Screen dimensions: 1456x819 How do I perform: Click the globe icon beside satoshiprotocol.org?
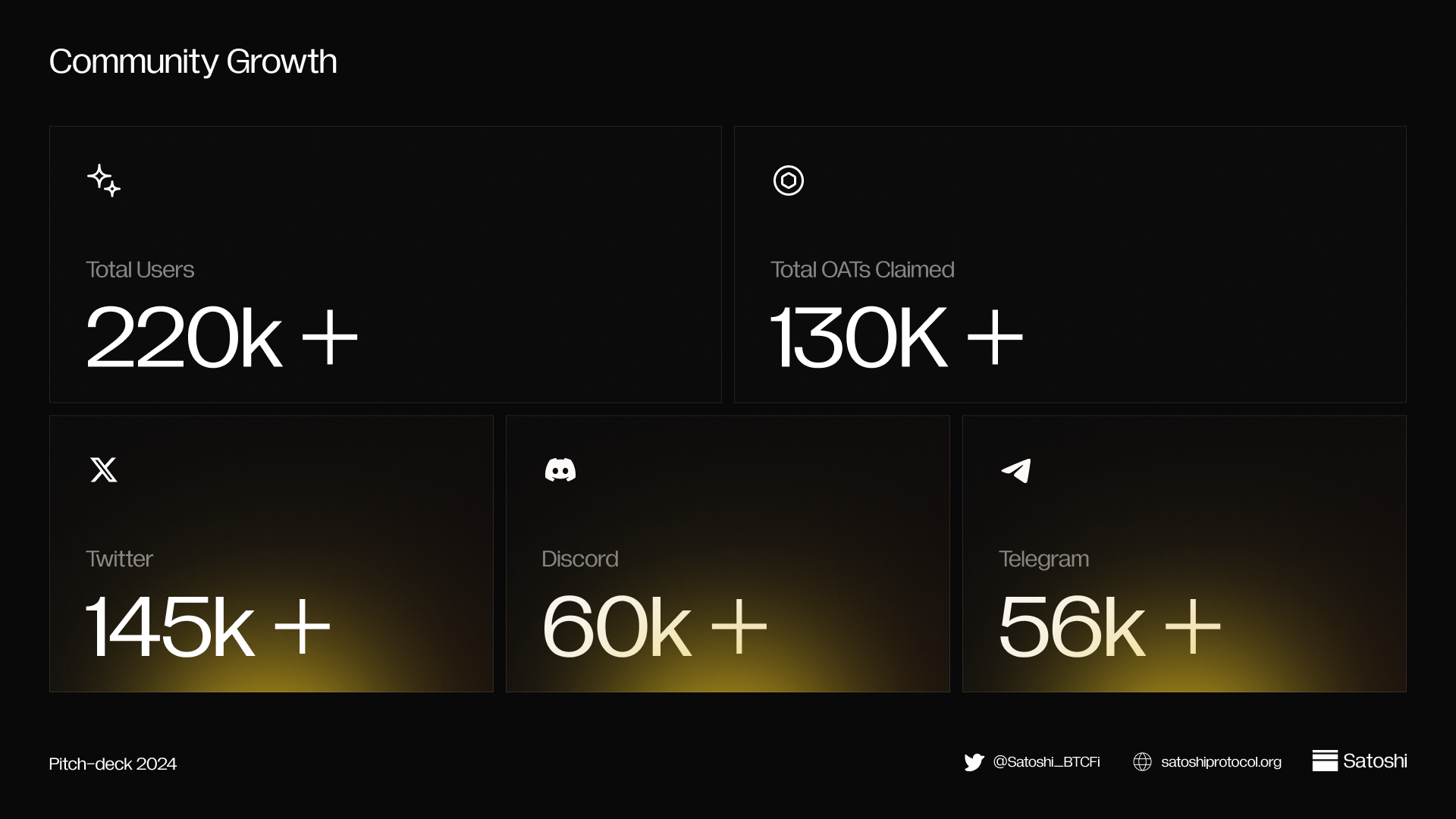1142,762
